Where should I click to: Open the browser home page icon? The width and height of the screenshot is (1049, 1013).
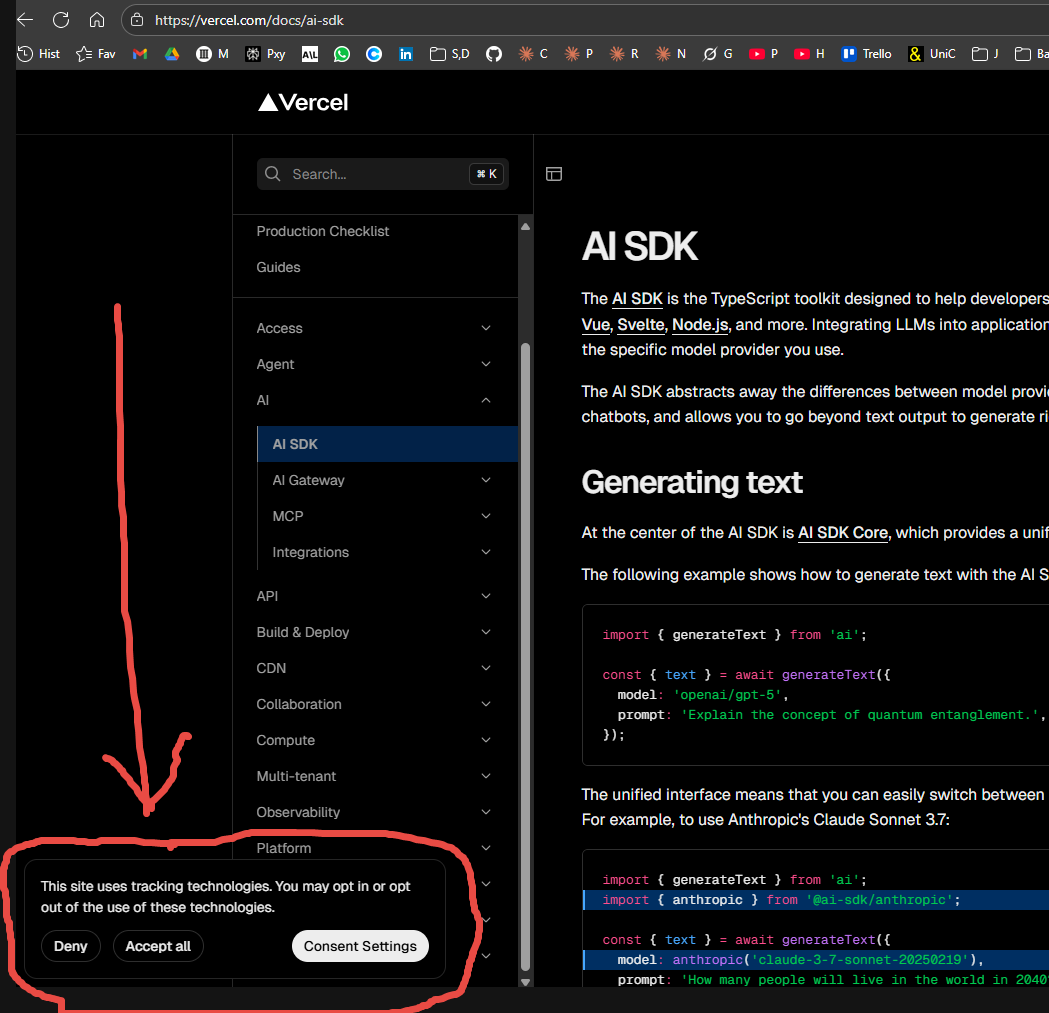click(x=97, y=20)
